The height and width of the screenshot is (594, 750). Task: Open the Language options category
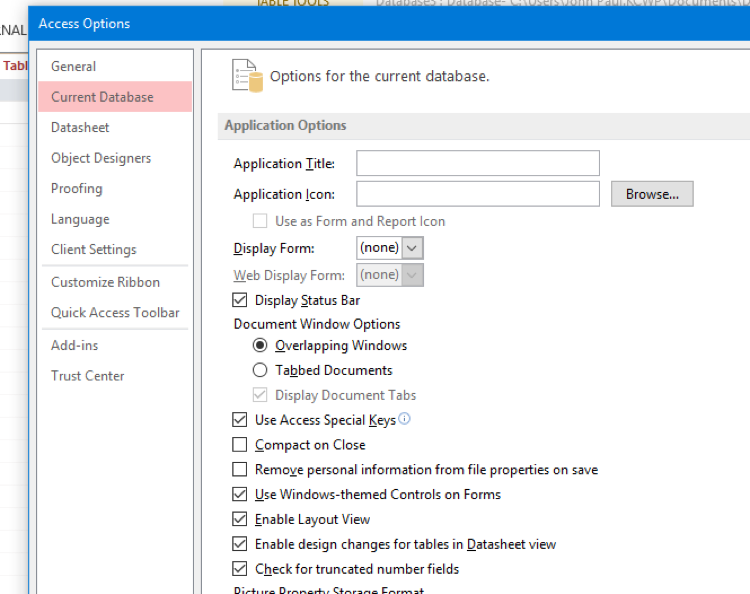click(115, 219)
